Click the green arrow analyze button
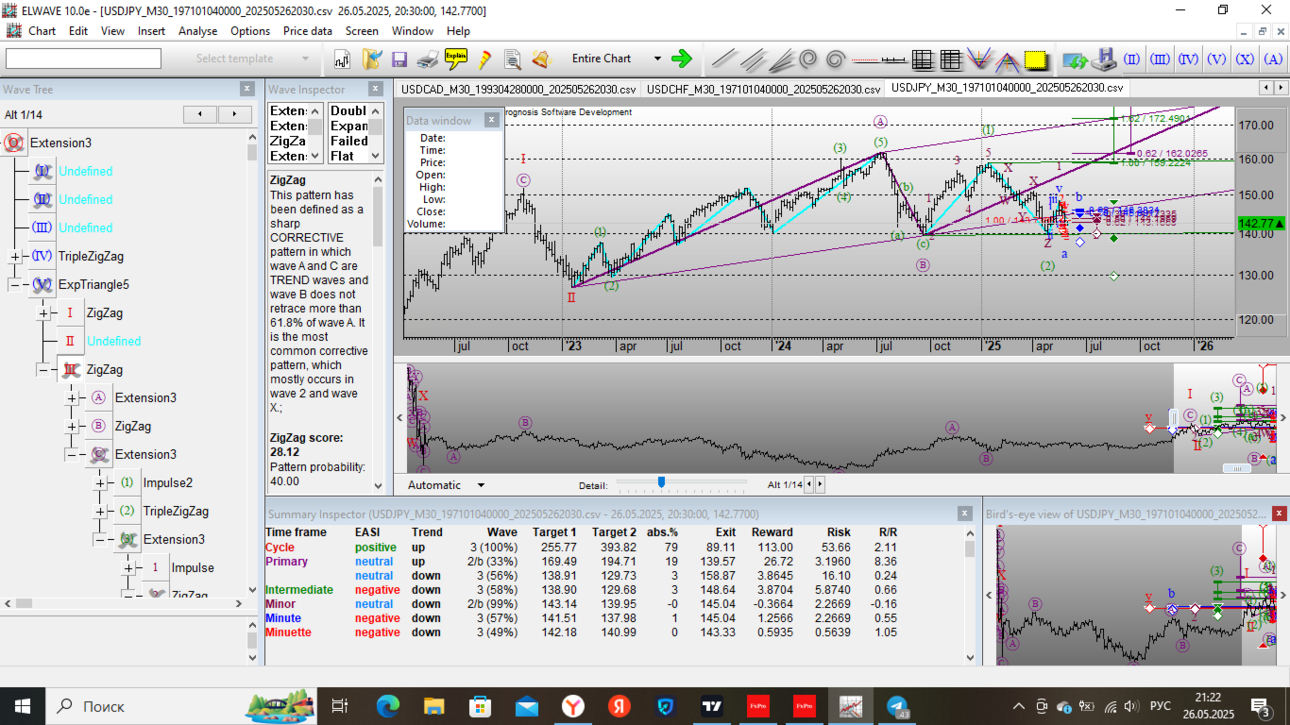 682,60
